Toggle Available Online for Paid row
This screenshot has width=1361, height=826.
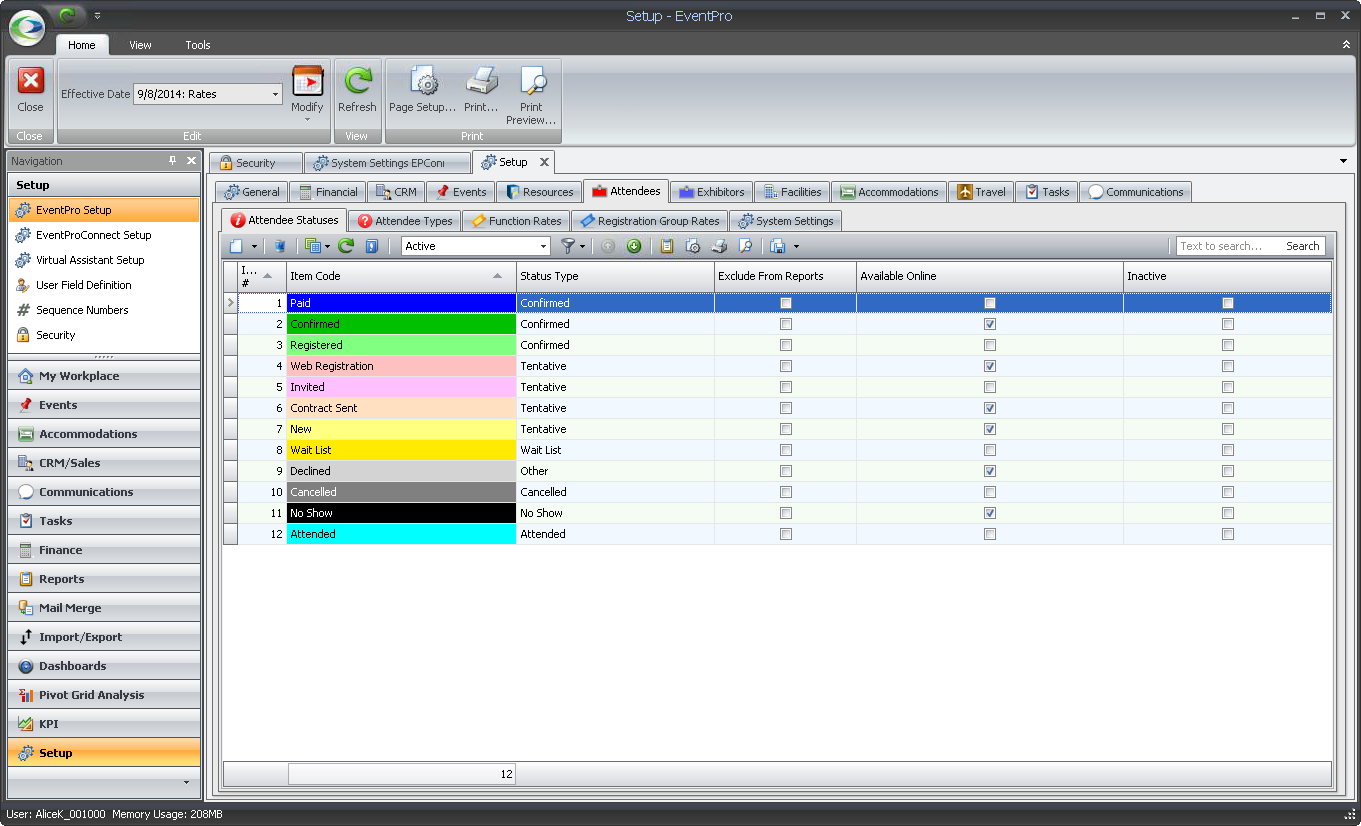(990, 303)
